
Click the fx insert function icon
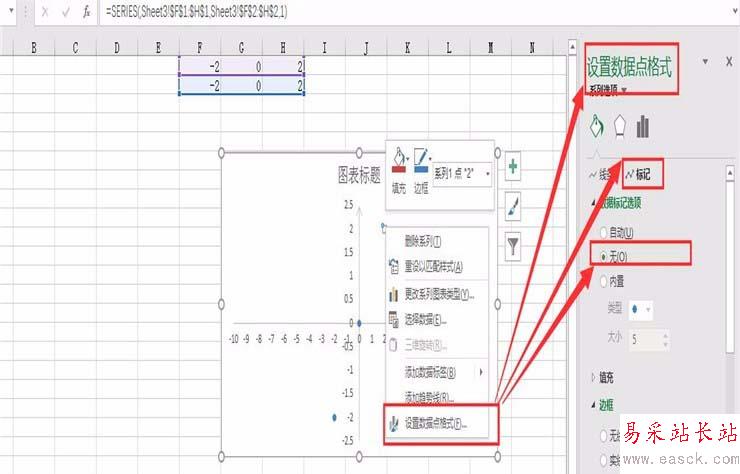point(87,12)
